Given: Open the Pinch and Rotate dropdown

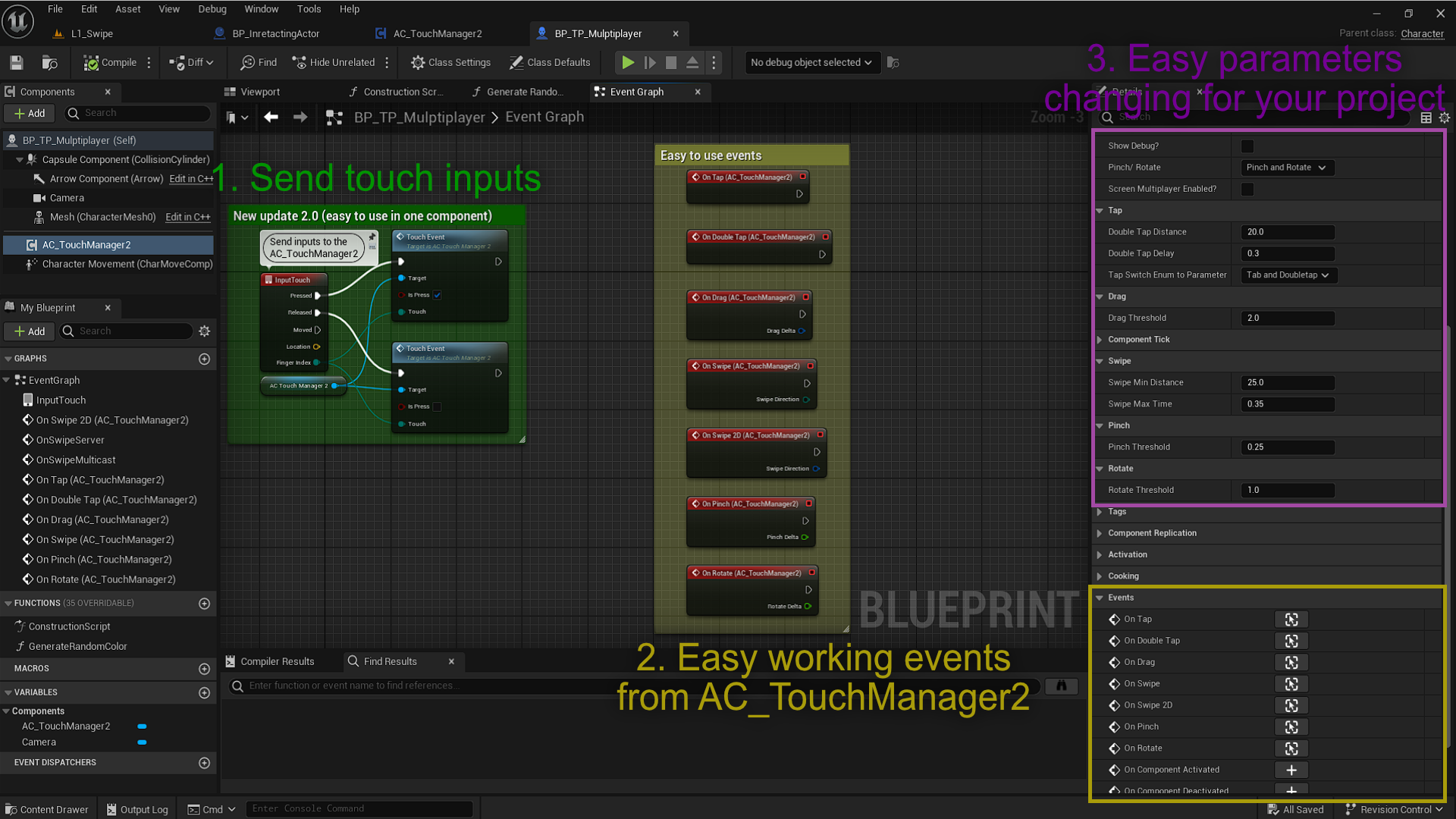Looking at the screenshot, I should coord(1286,167).
